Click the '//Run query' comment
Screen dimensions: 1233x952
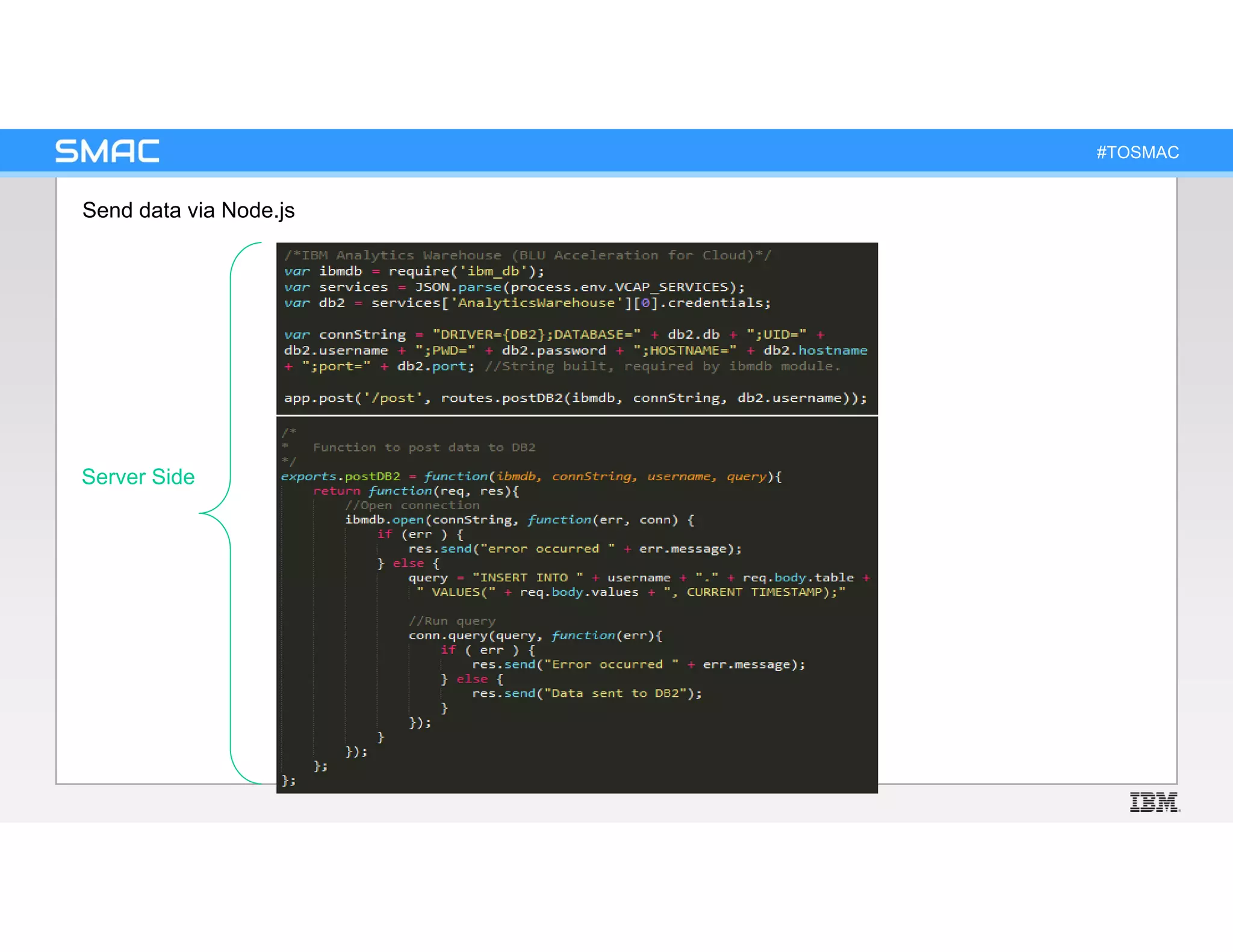coord(452,621)
